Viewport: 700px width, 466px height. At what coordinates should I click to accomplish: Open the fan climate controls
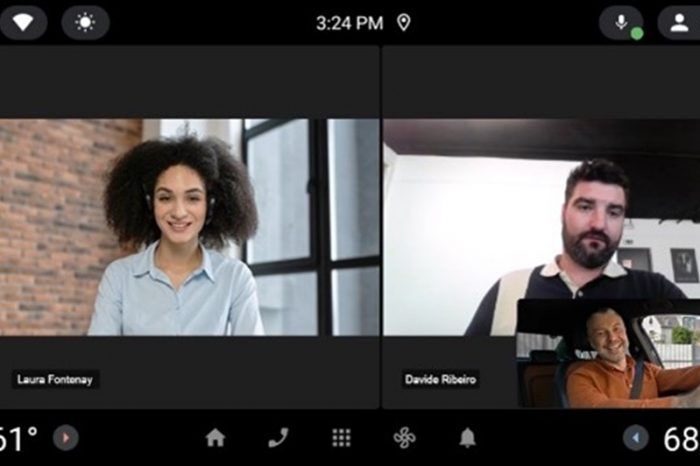tap(404, 437)
